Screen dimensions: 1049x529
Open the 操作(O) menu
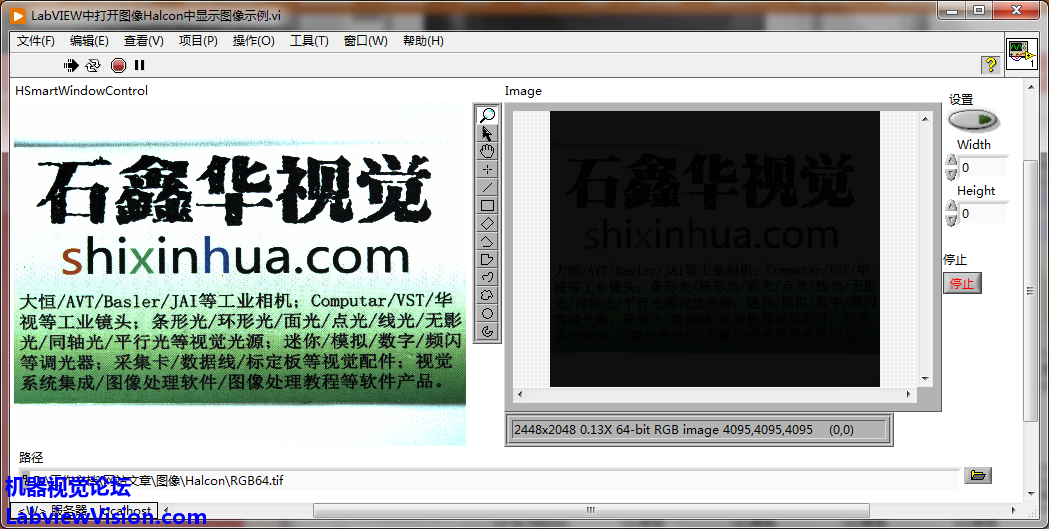[x=254, y=41]
